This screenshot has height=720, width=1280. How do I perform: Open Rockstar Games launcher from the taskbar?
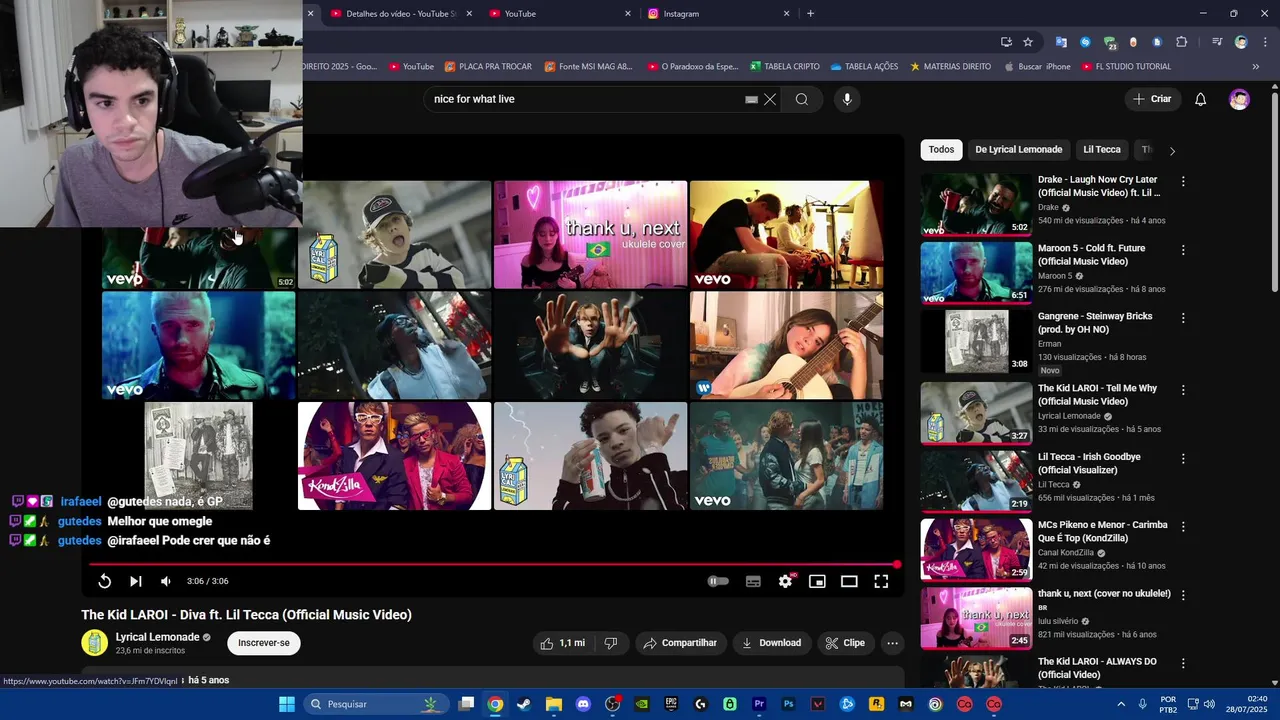877,704
